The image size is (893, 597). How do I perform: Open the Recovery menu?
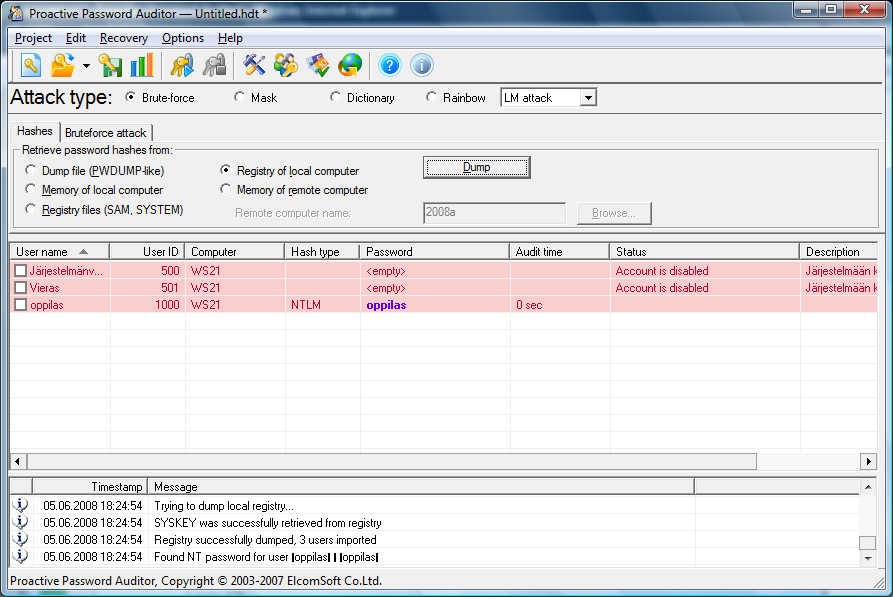click(x=124, y=38)
